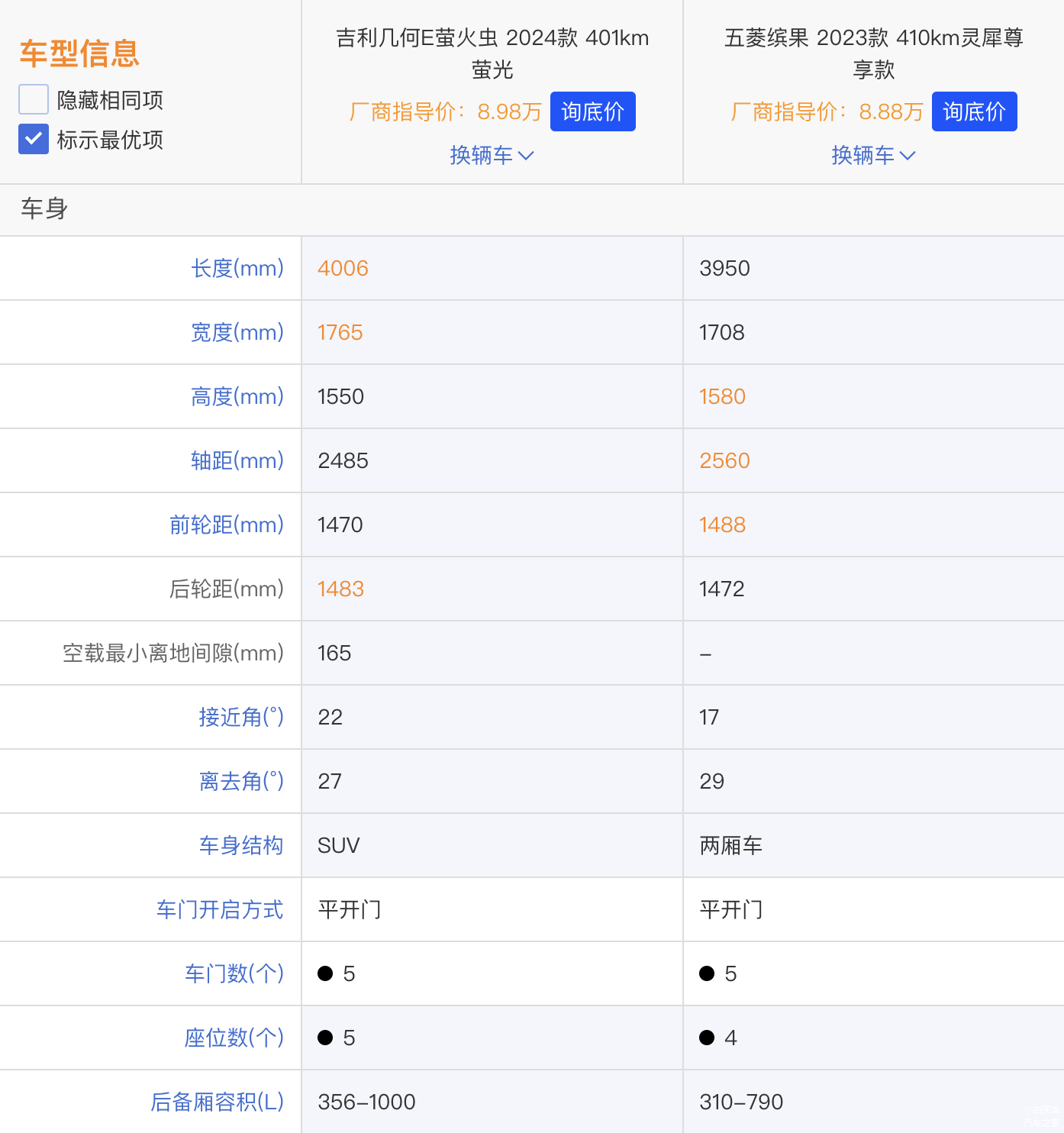Select the height value 1550
The image size is (1064, 1133).
pos(340,396)
